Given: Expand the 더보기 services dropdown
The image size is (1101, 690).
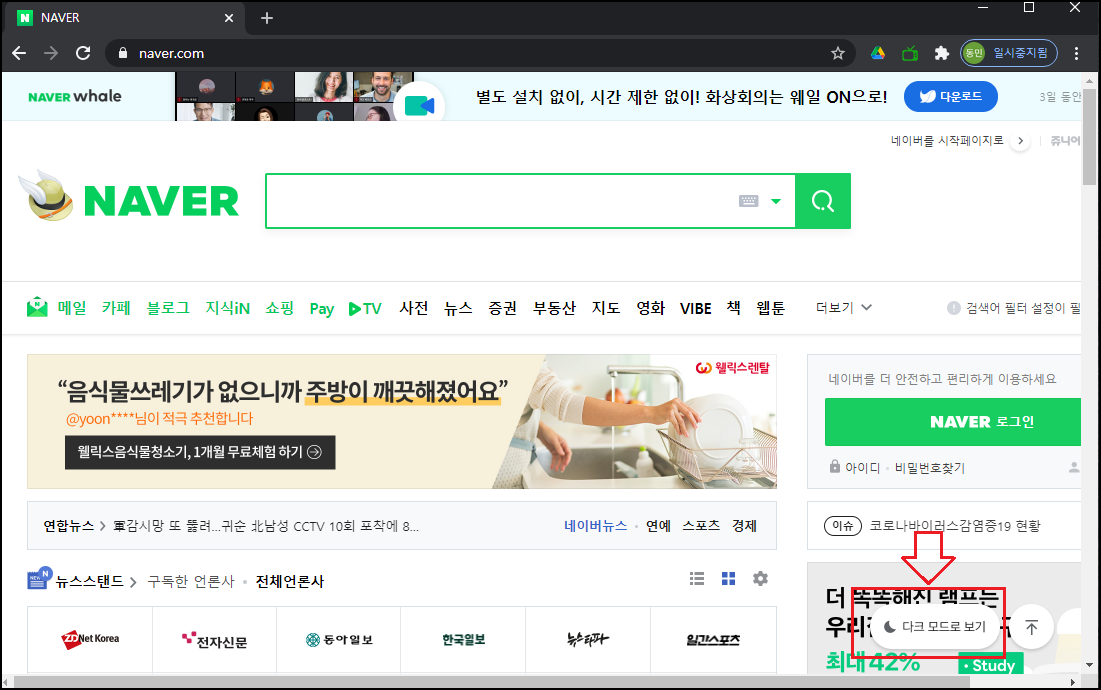Looking at the screenshot, I should pos(843,307).
